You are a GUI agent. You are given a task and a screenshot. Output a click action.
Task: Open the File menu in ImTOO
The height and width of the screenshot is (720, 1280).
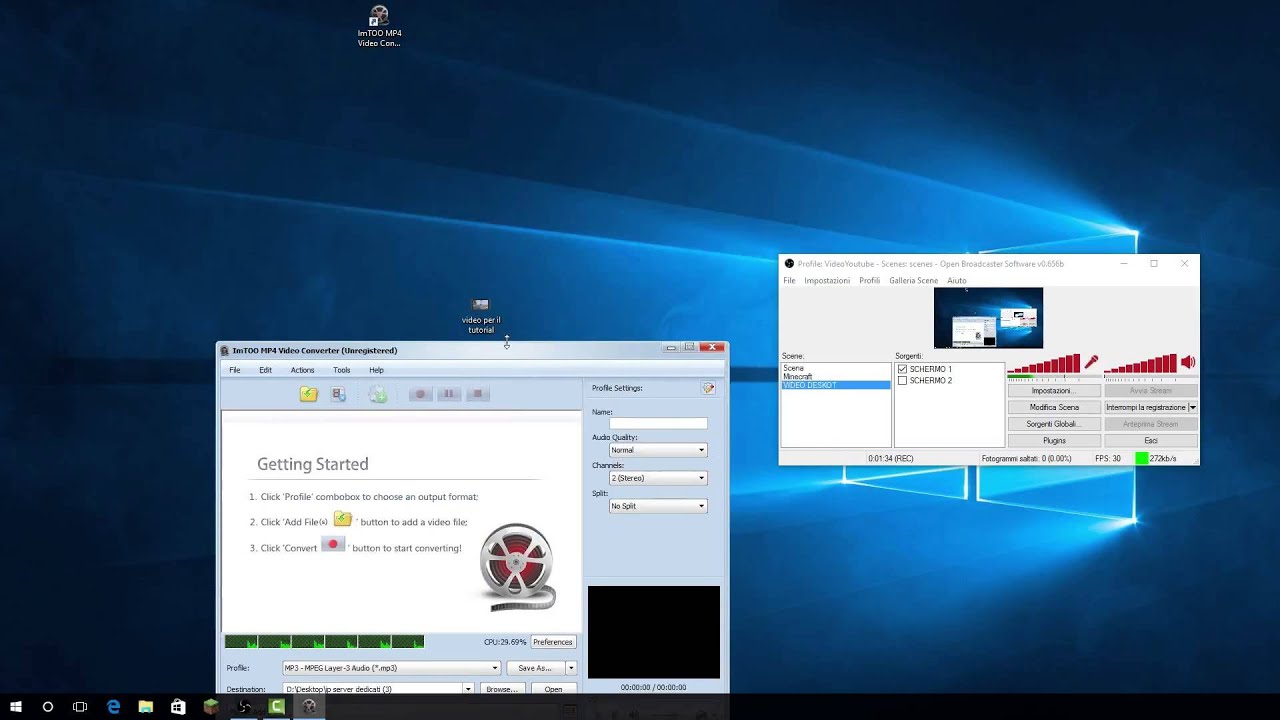pyautogui.click(x=235, y=370)
